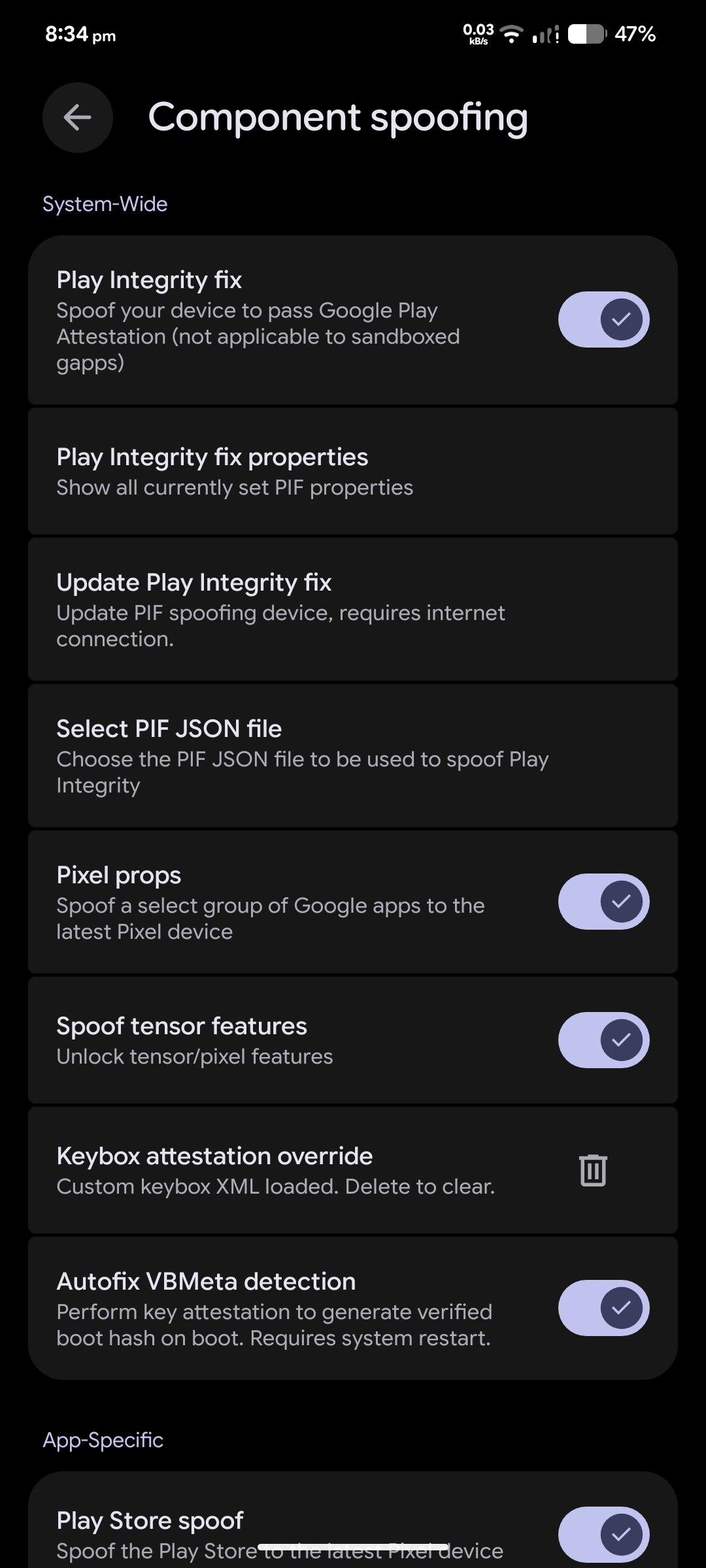Tap the battery icon in status bar
Screen dimensions: 706x1568
point(586,34)
